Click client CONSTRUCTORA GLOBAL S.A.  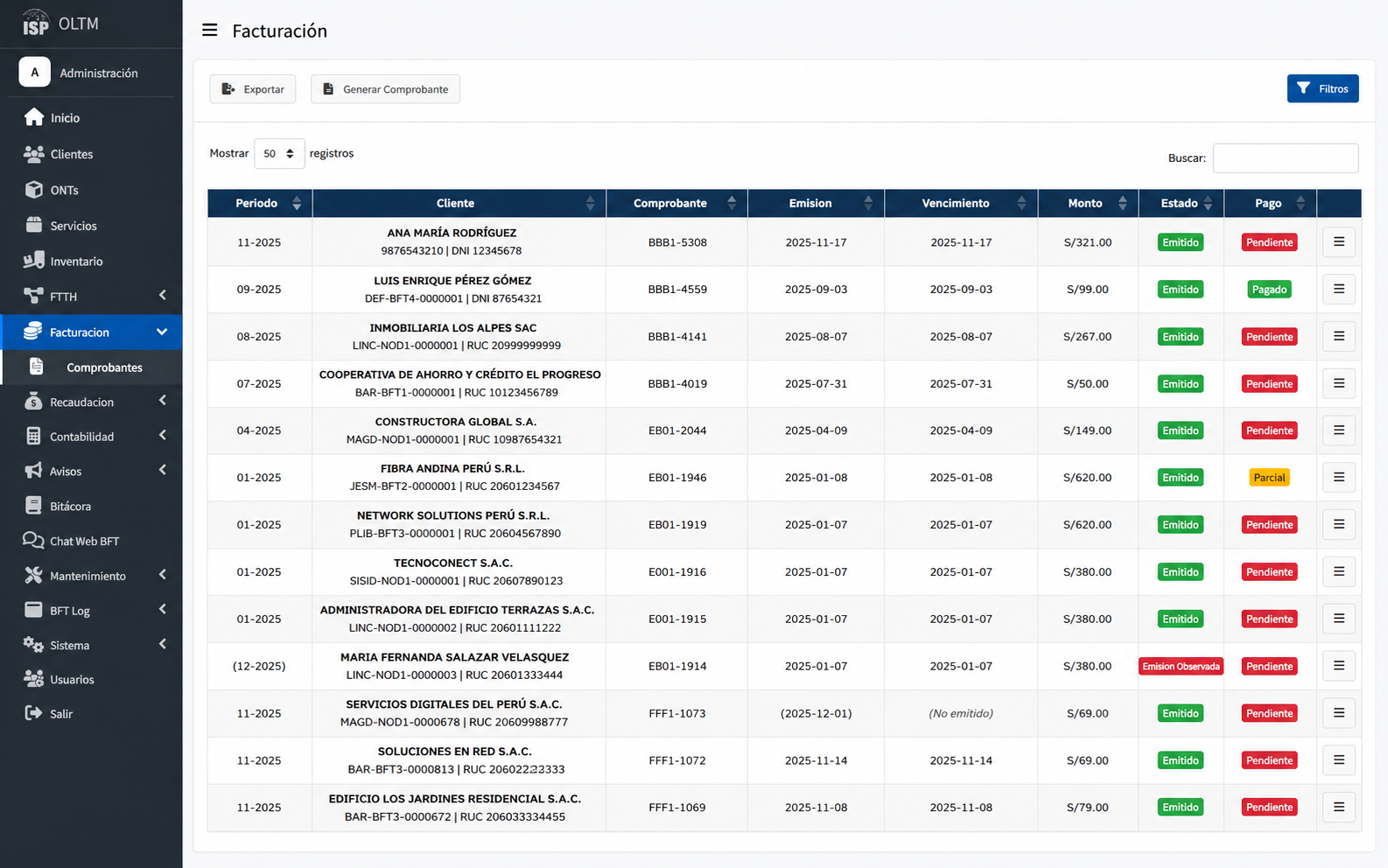[456, 422]
